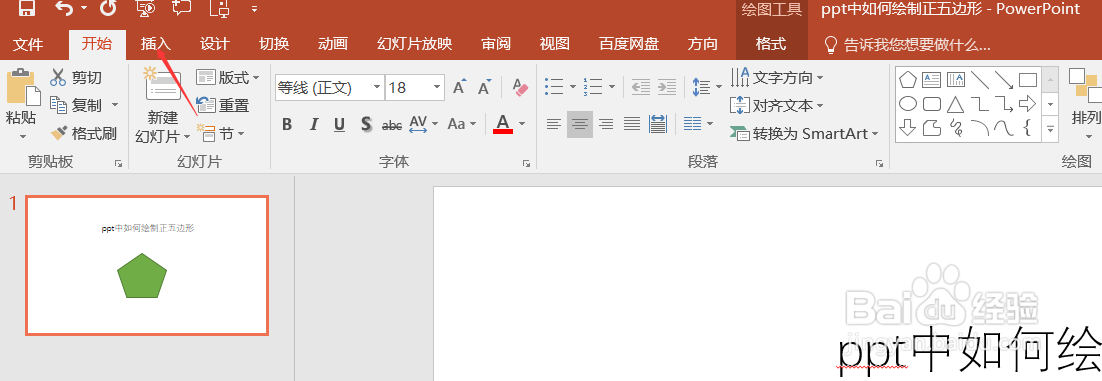Open 对齐文本 align text menu
The height and width of the screenshot is (381, 1102).
click(x=777, y=105)
